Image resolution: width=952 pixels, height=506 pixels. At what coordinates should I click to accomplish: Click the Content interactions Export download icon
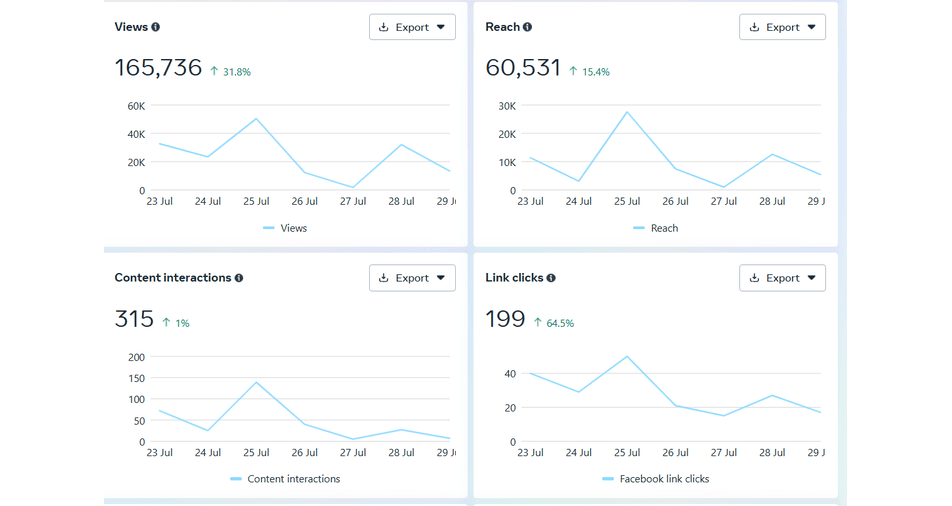384,278
